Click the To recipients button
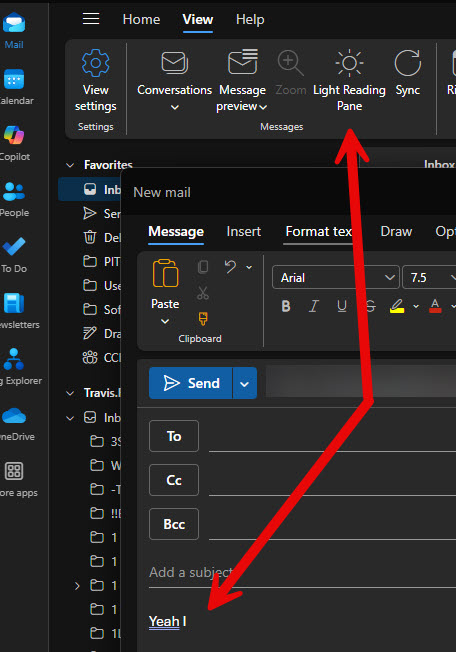 174,436
